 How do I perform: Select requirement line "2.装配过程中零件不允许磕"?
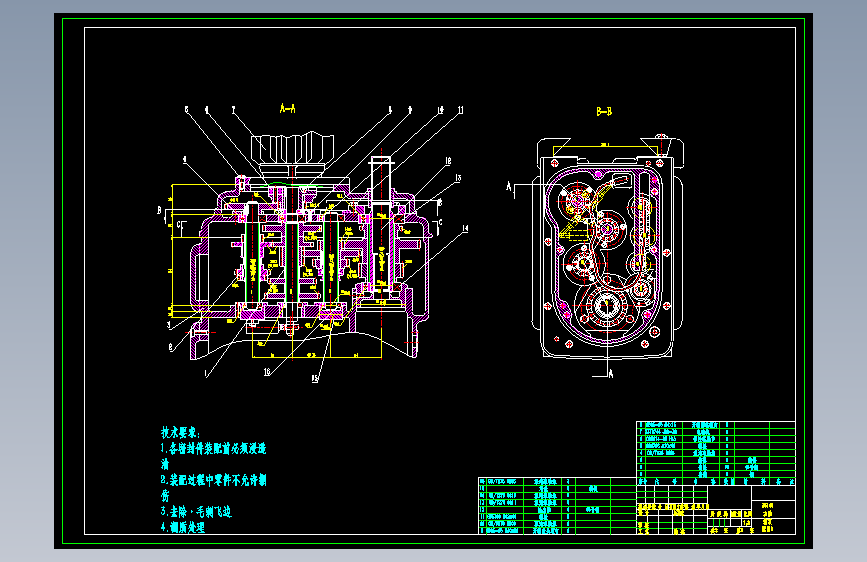(213, 480)
